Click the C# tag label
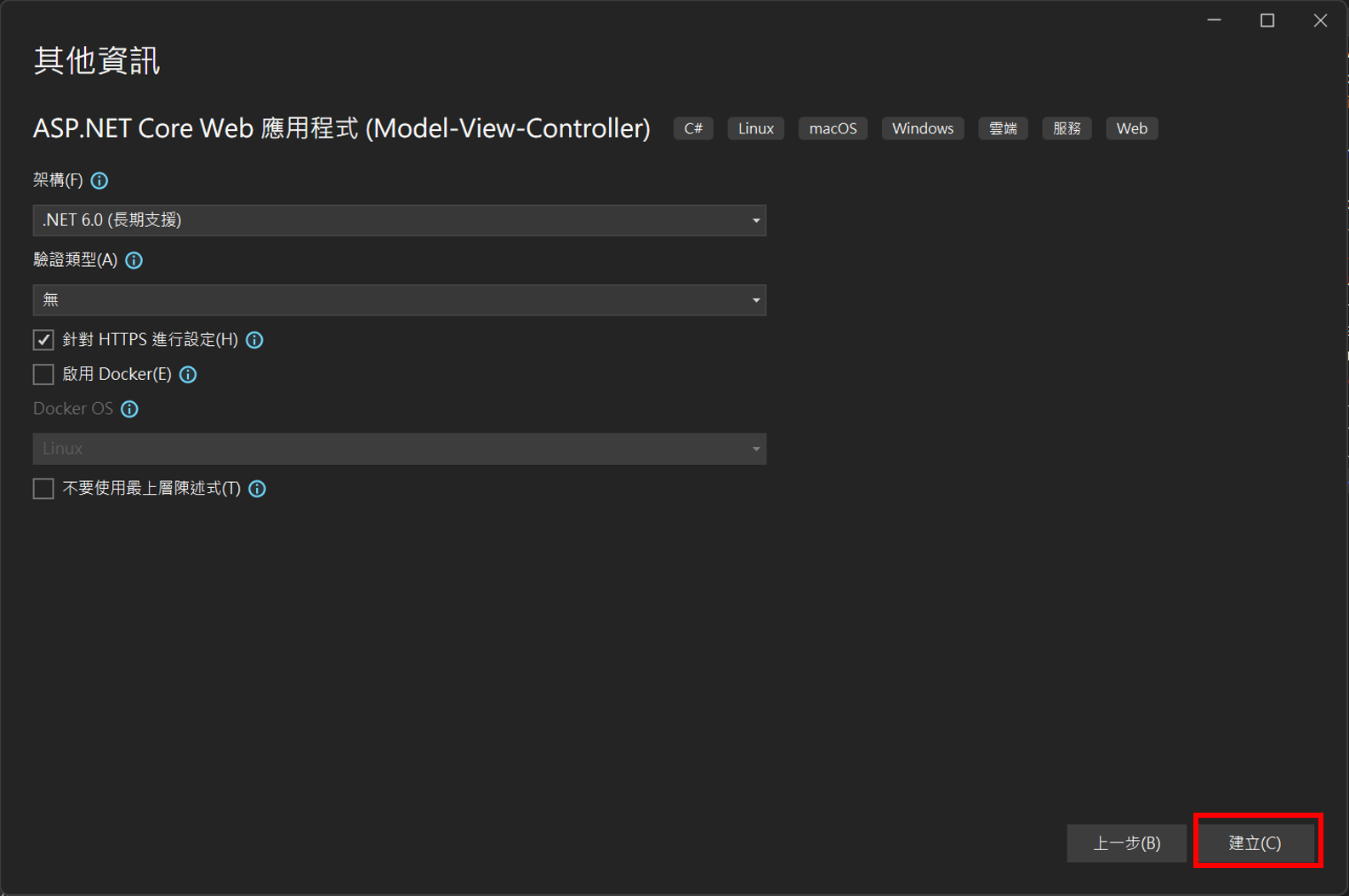This screenshot has height=896, width=1349. (693, 128)
